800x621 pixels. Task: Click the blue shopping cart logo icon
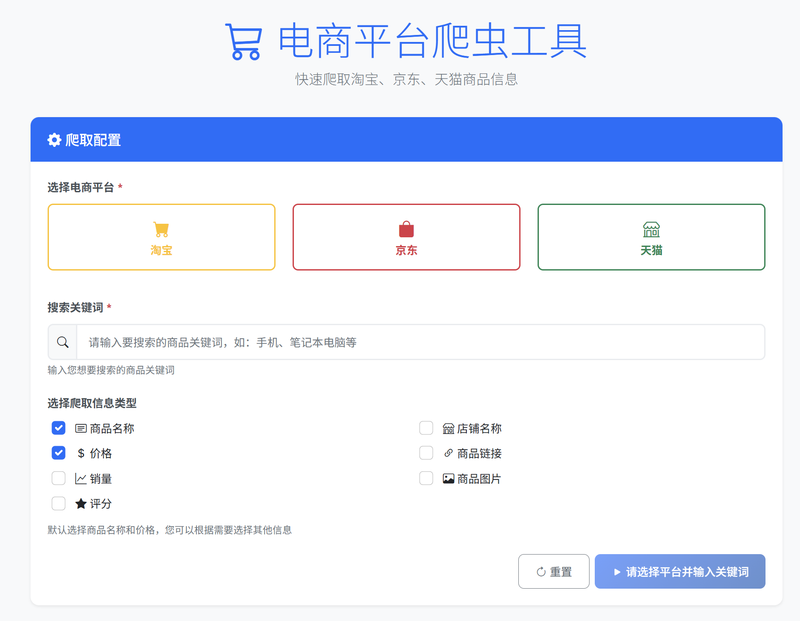click(243, 41)
